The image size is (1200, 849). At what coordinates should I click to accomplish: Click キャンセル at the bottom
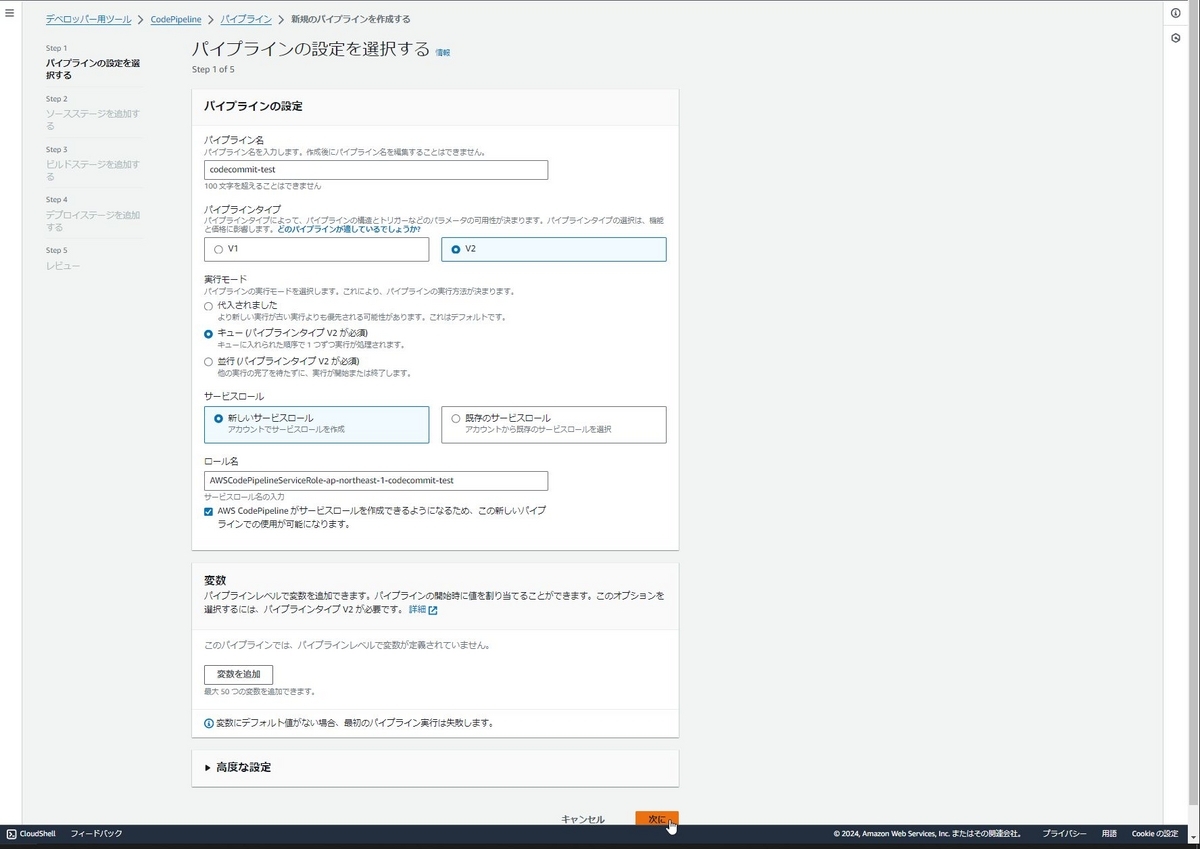tap(583, 818)
